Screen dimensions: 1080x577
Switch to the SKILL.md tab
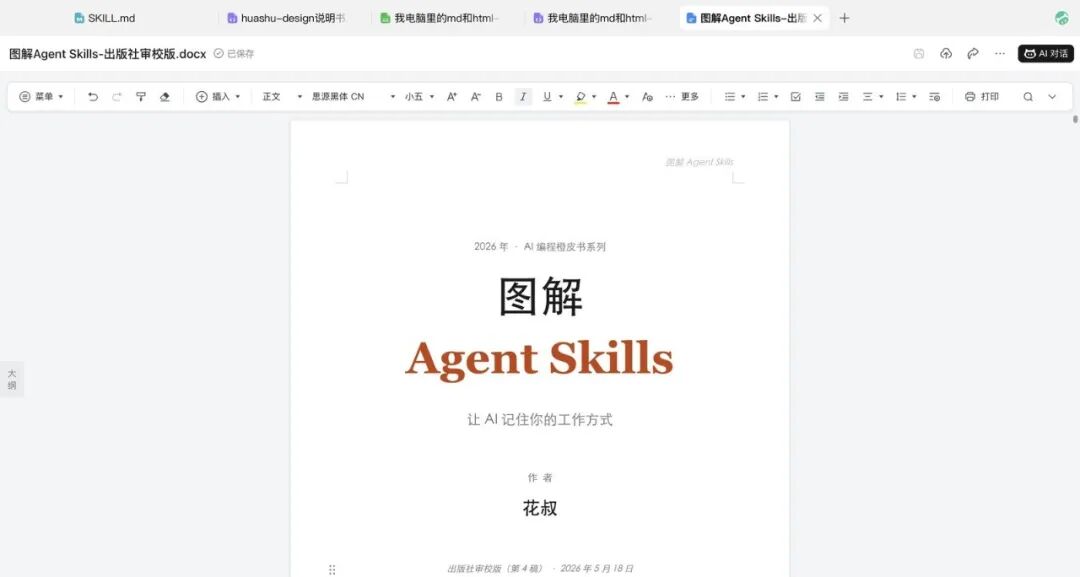pos(105,19)
